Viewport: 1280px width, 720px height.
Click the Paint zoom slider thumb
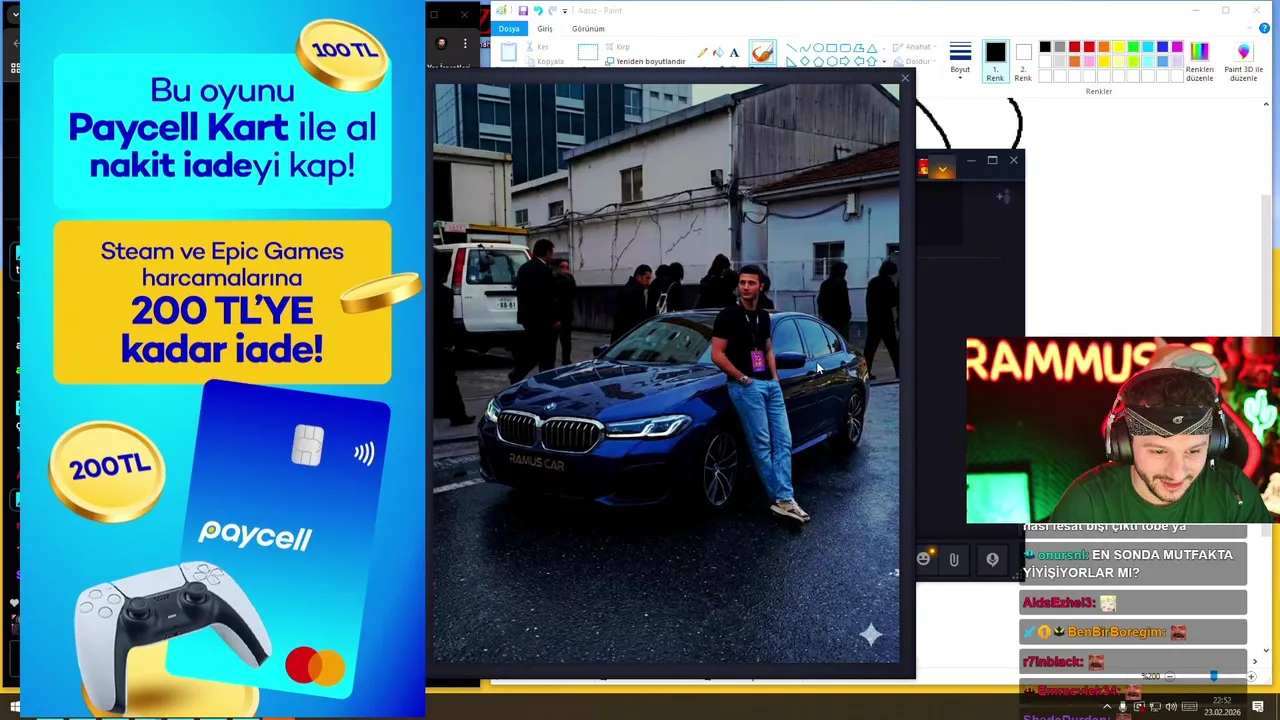pos(1213,677)
